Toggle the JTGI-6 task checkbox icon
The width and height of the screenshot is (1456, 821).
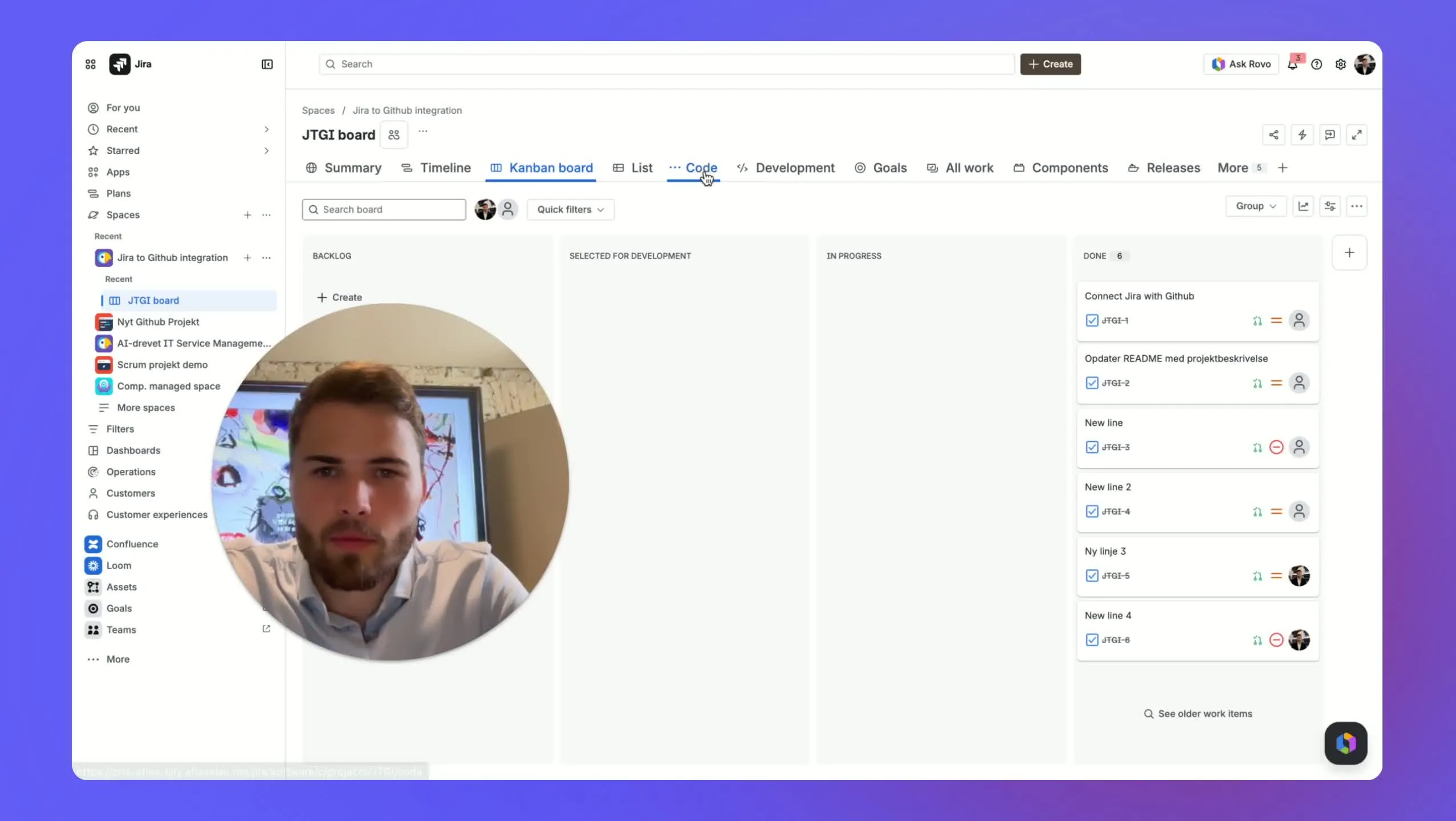pos(1092,640)
